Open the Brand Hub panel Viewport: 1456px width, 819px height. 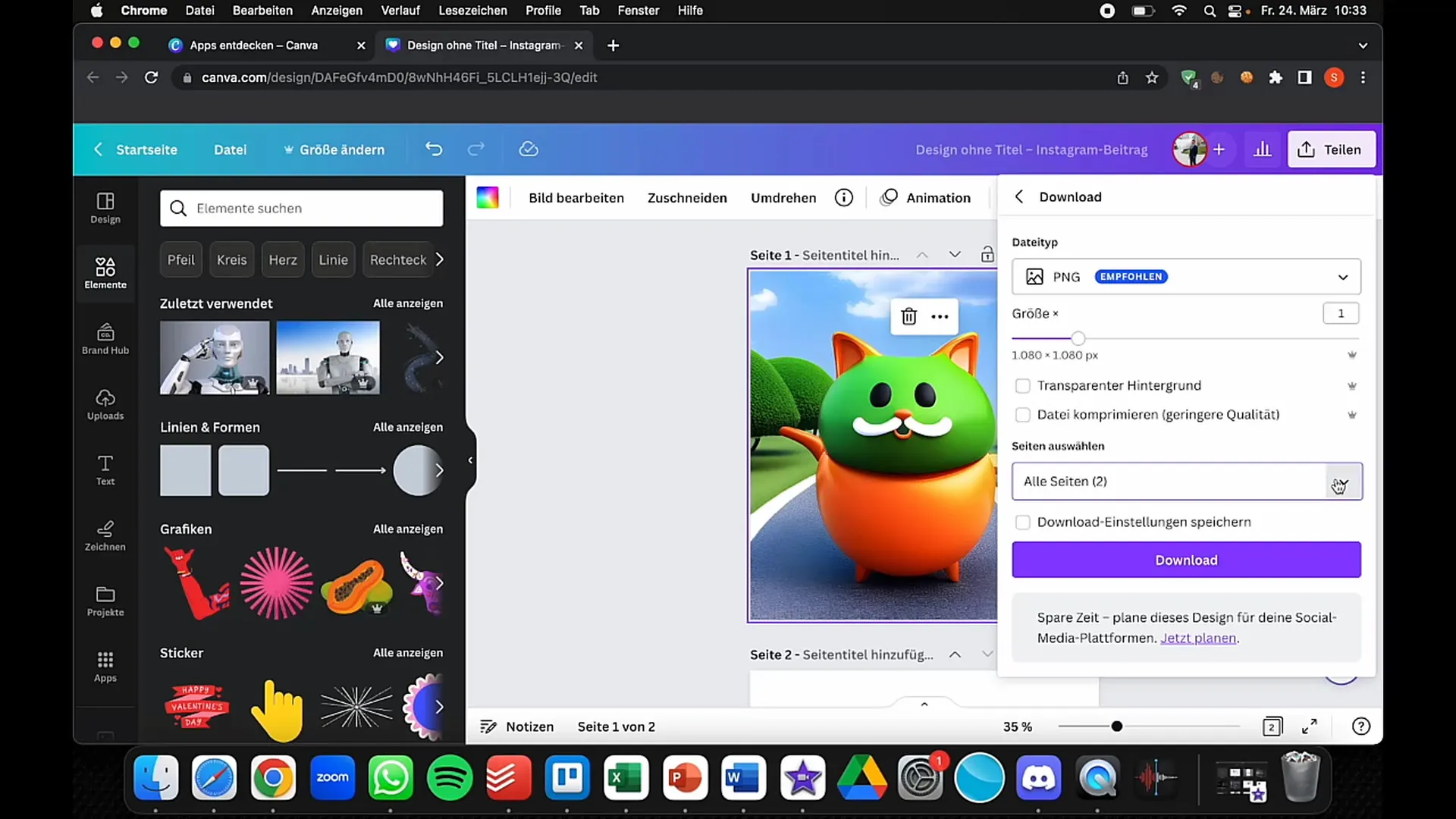(105, 339)
